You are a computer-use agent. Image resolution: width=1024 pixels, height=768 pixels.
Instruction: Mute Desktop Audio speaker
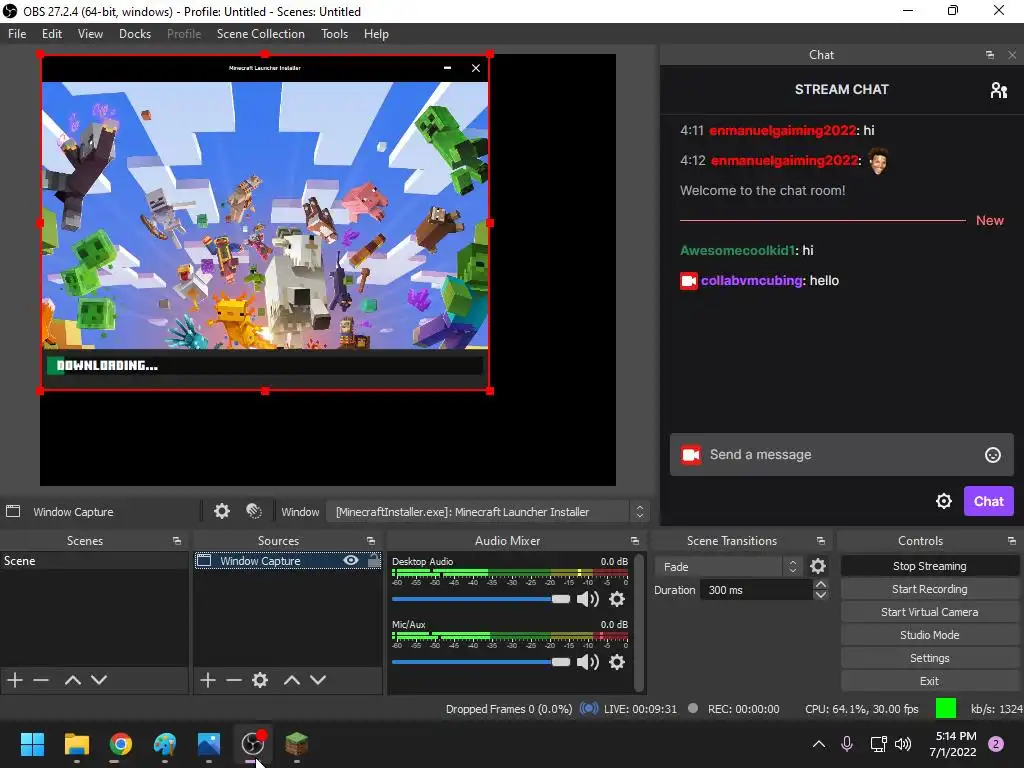(588, 599)
